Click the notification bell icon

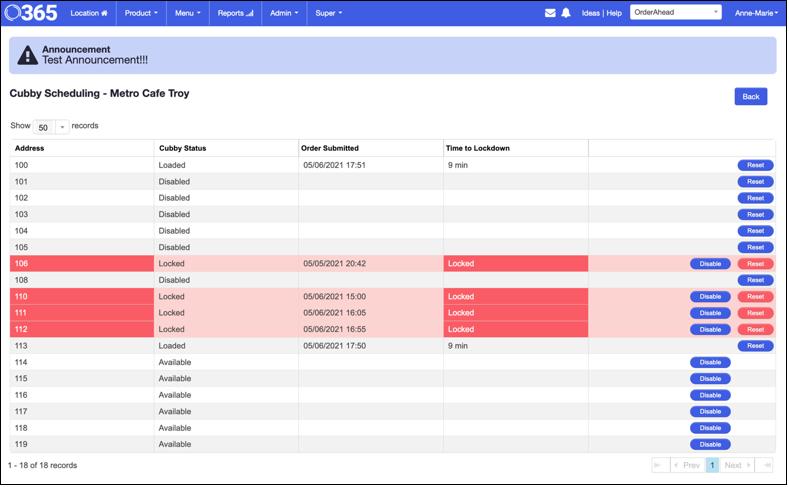tap(566, 13)
